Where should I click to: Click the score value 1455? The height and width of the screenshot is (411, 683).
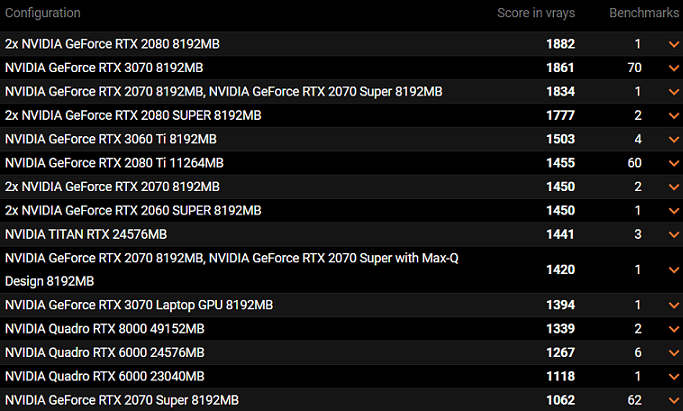pyautogui.click(x=561, y=163)
